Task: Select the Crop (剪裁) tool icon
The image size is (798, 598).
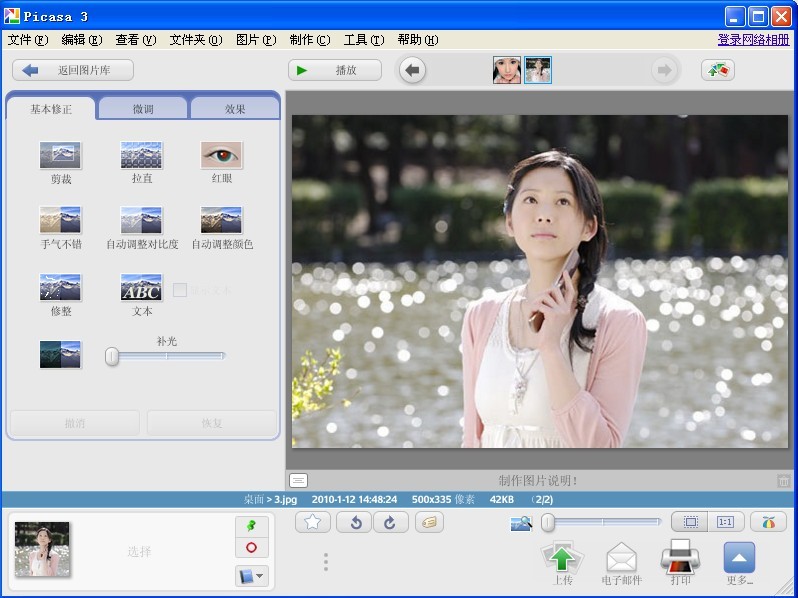Action: [60, 155]
